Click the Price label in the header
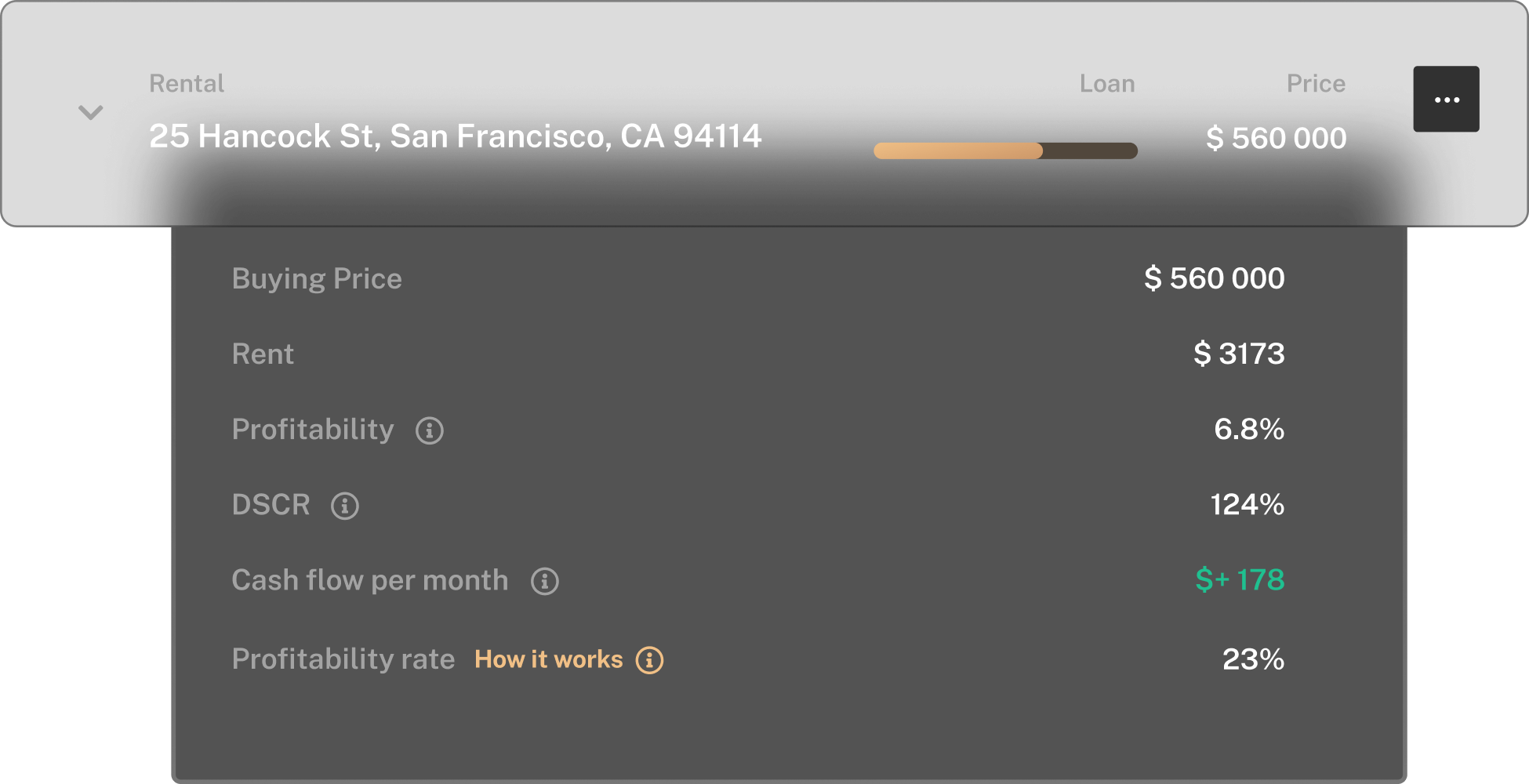The height and width of the screenshot is (784, 1529). [1315, 83]
